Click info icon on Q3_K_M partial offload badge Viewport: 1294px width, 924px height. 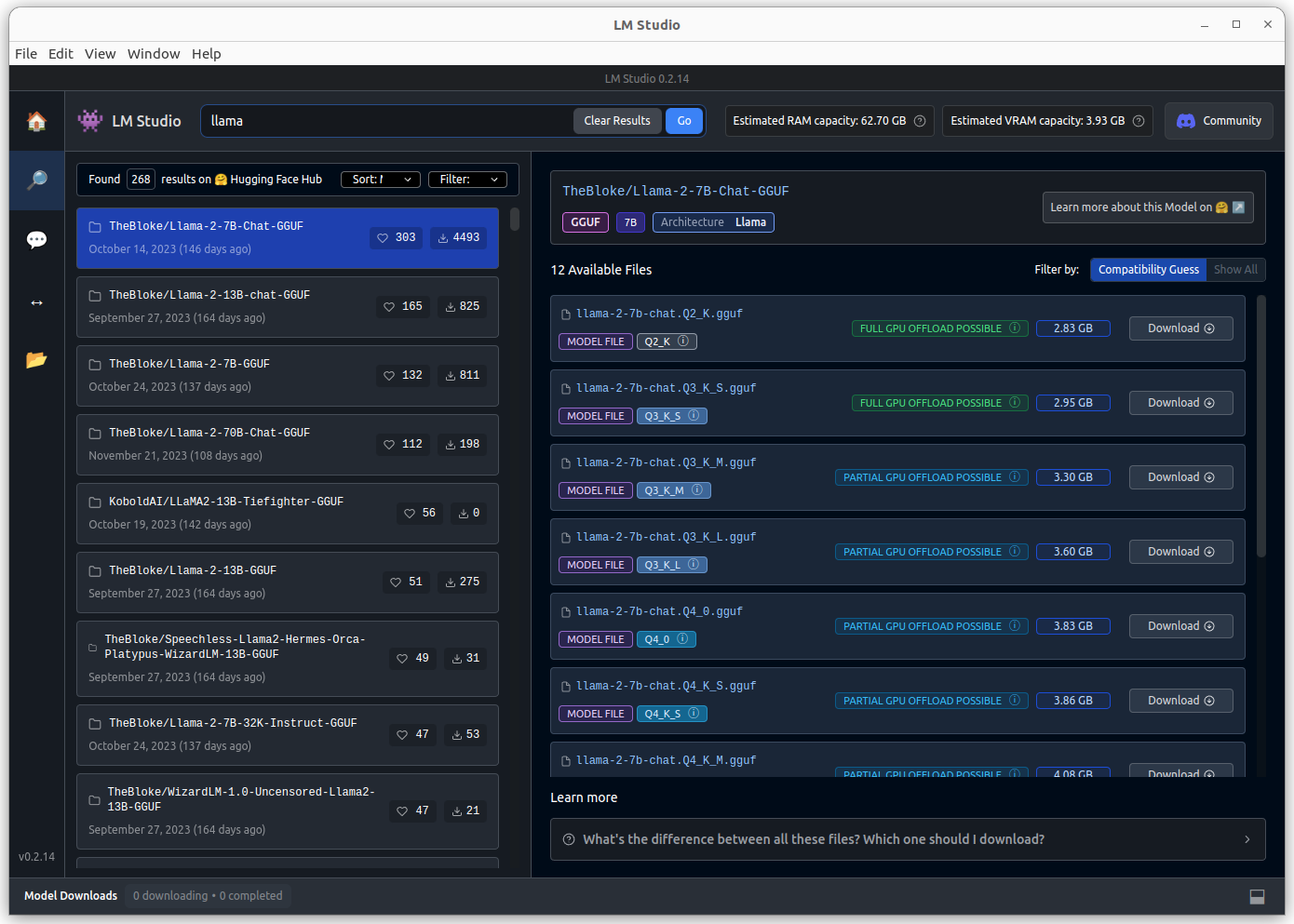[1015, 476]
